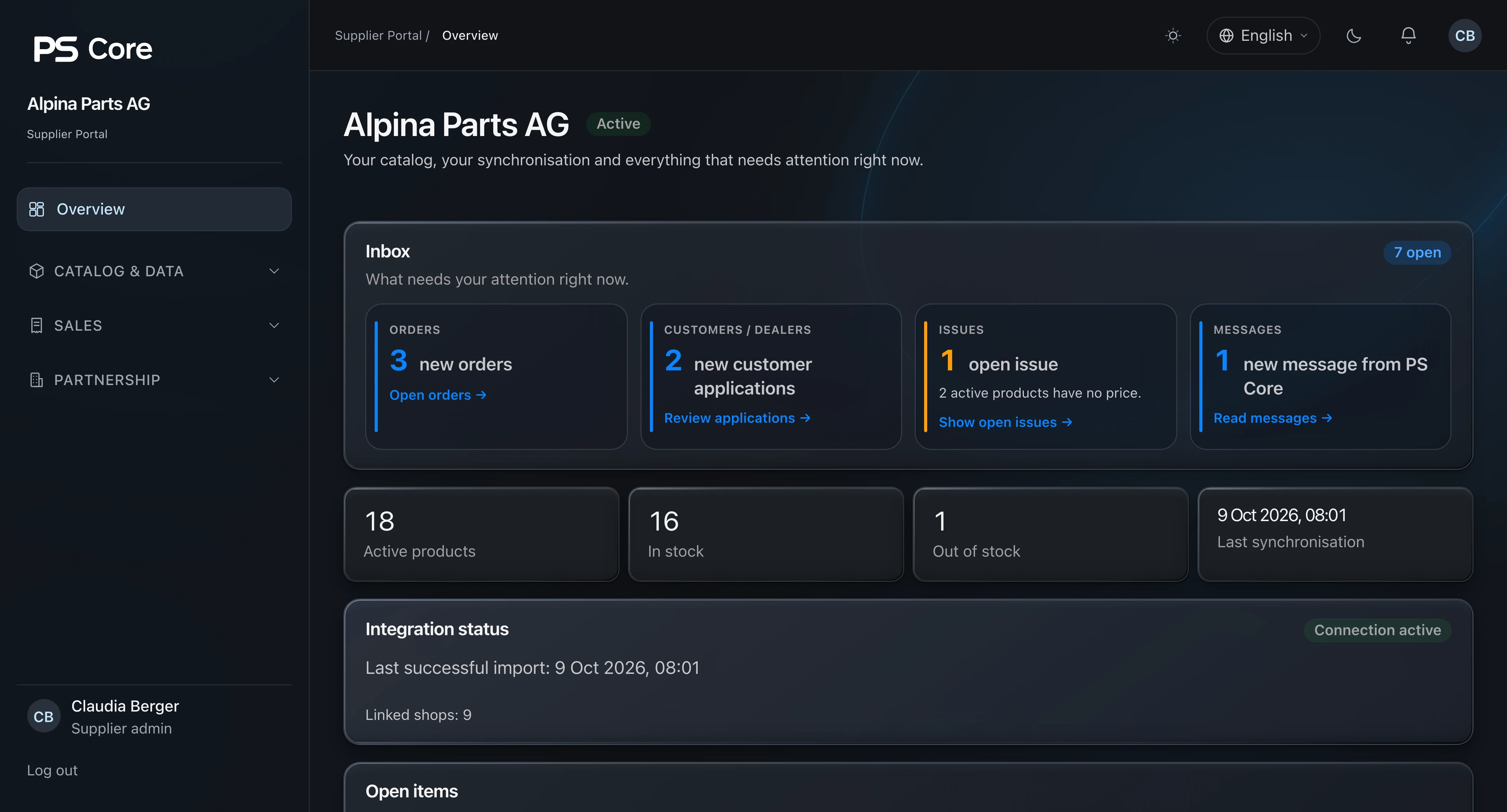This screenshot has height=812, width=1507.
Task: Click the Active status badge
Action: (618, 123)
